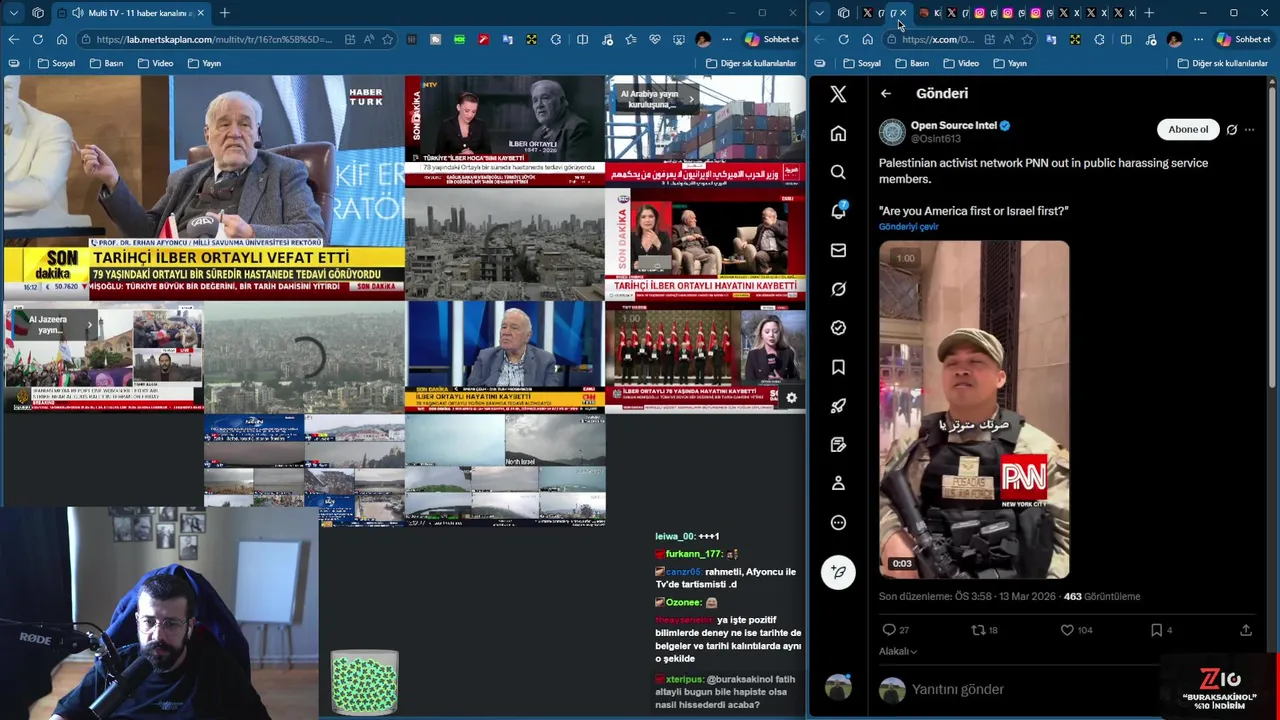The image size is (1280, 720).
Task: Add Multi TV page to favorites star
Action: tap(387, 39)
